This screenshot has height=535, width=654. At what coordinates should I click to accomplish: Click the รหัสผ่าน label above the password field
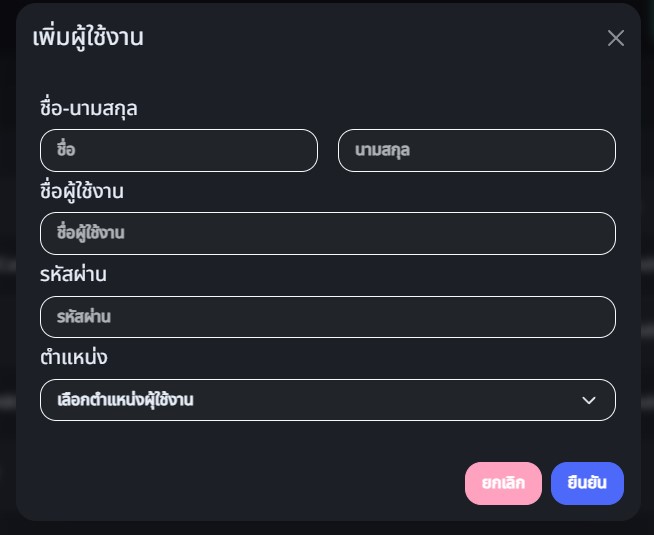click(73, 274)
